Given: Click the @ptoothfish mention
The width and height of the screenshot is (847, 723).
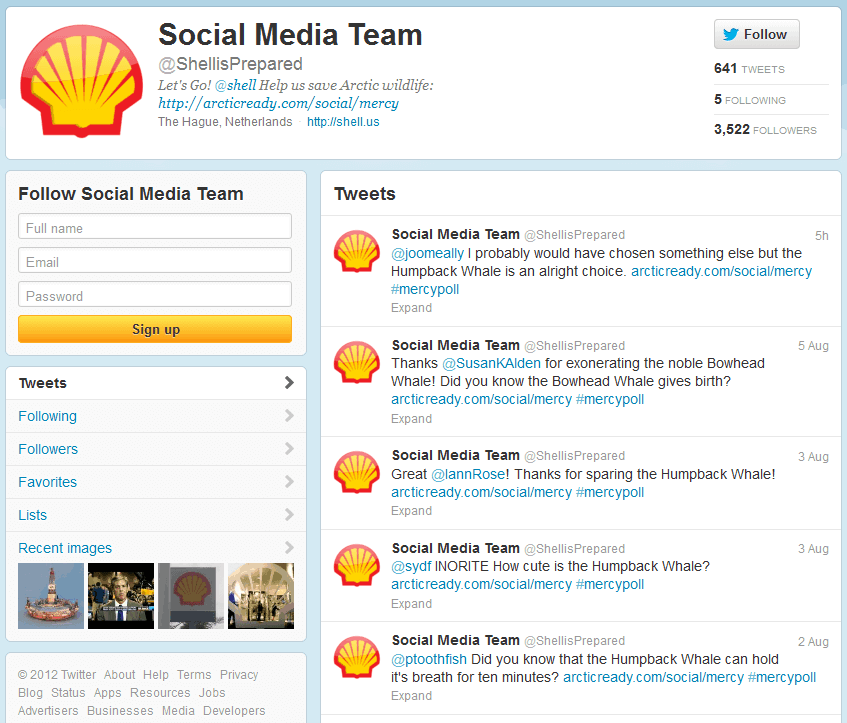Looking at the screenshot, I should [x=429, y=659].
